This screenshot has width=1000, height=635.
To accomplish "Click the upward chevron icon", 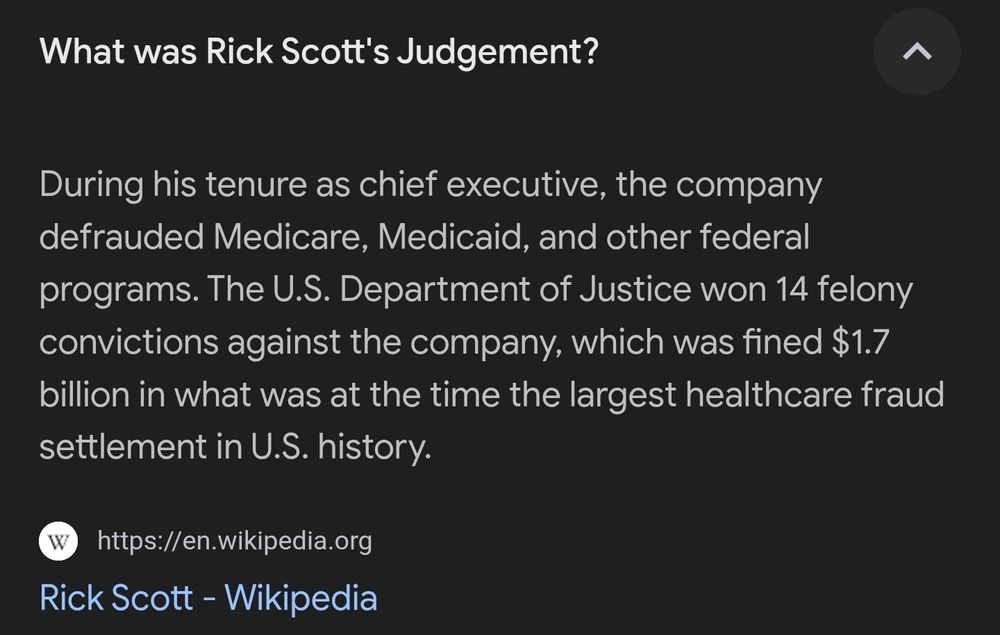I will [916, 52].
